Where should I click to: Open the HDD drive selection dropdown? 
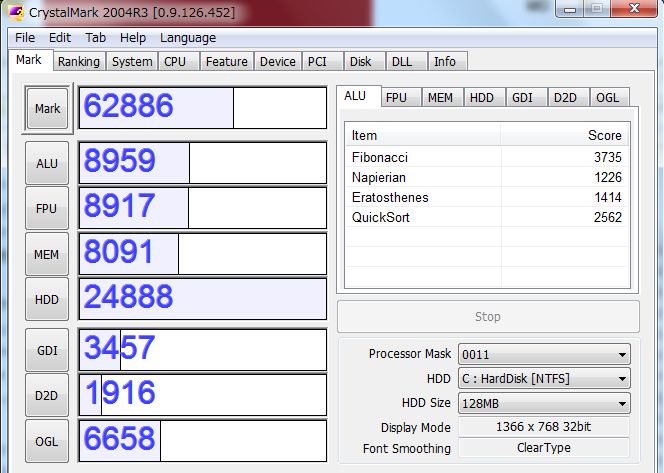[x=544, y=378]
